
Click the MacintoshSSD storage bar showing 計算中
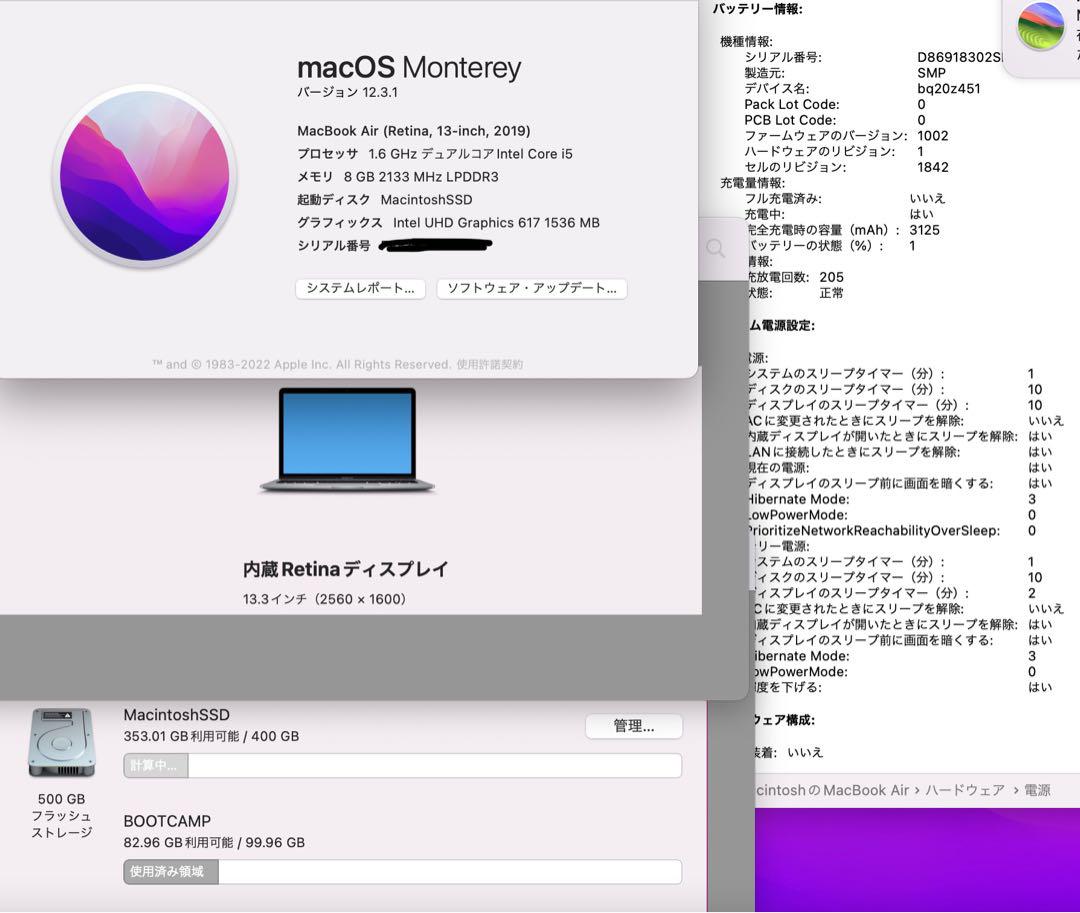403,766
